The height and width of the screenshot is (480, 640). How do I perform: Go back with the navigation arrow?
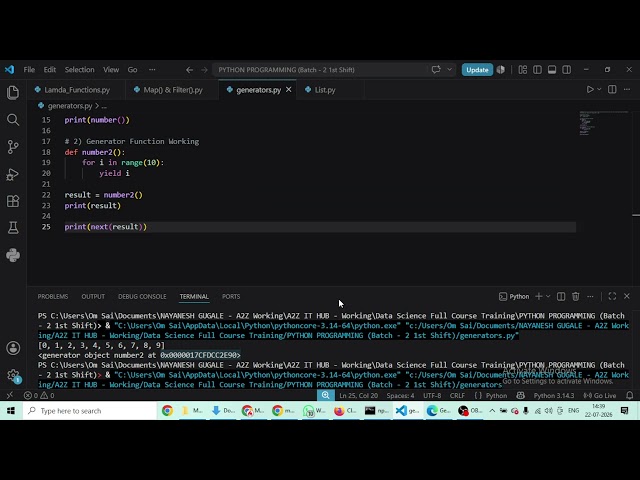(x=189, y=70)
